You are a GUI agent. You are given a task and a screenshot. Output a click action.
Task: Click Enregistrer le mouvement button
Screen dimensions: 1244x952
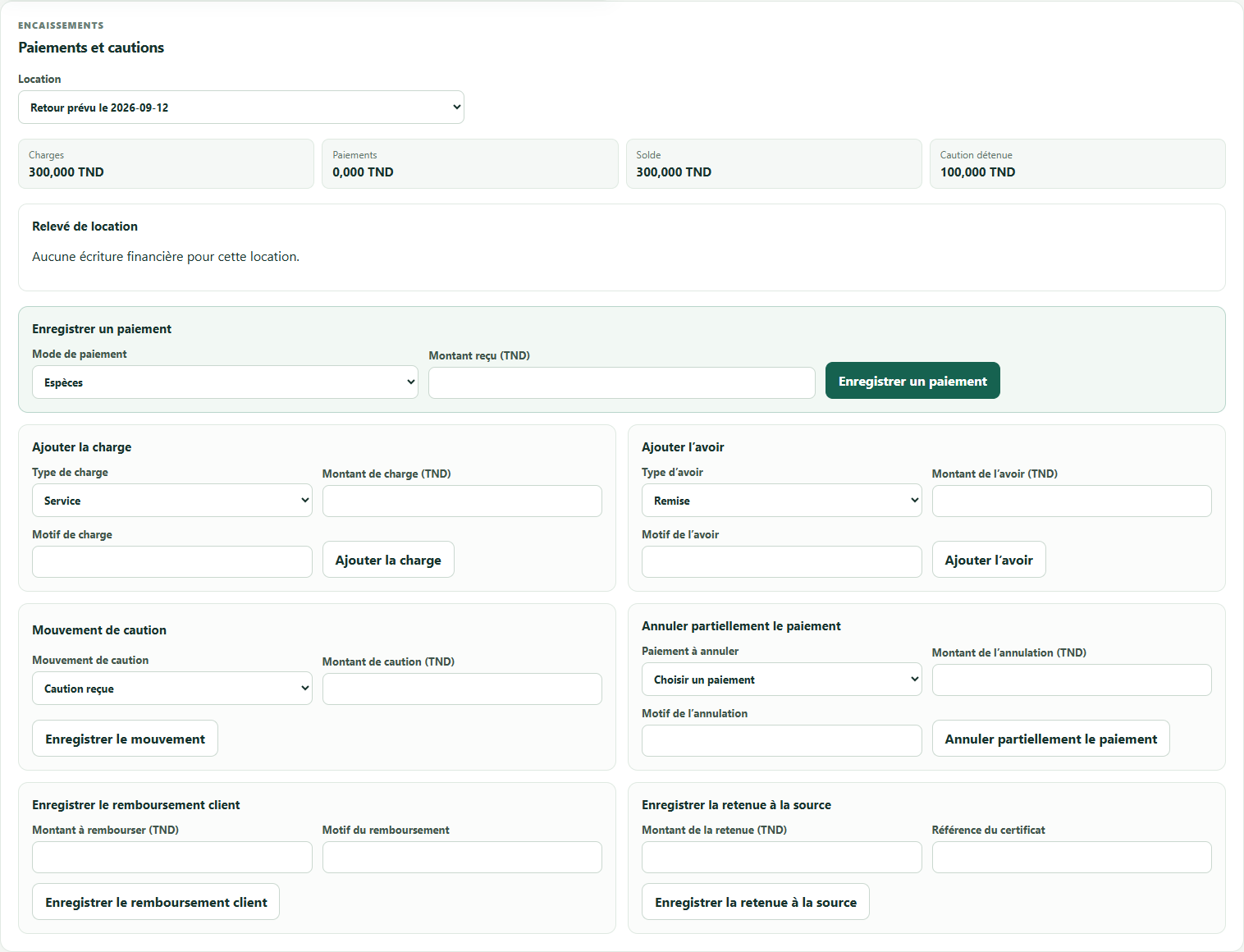coord(125,739)
